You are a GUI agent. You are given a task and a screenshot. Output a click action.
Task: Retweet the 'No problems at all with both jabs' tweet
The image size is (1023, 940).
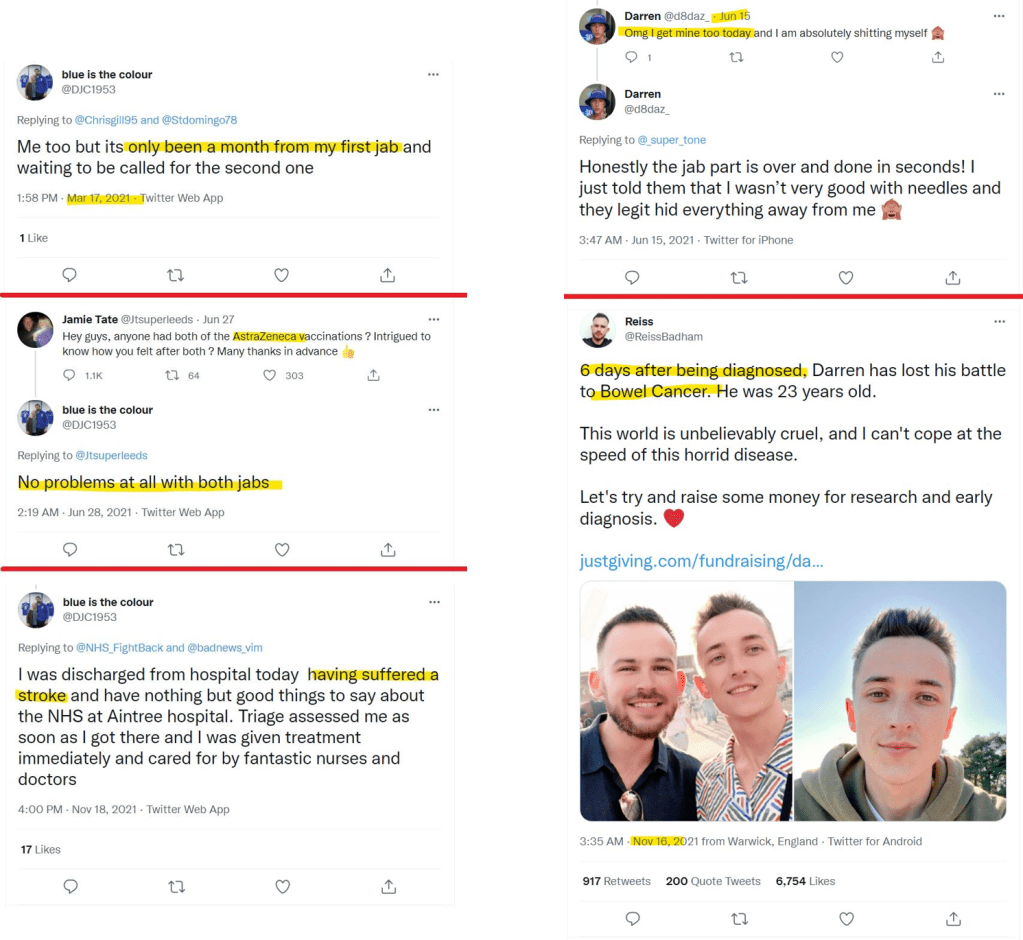176,550
